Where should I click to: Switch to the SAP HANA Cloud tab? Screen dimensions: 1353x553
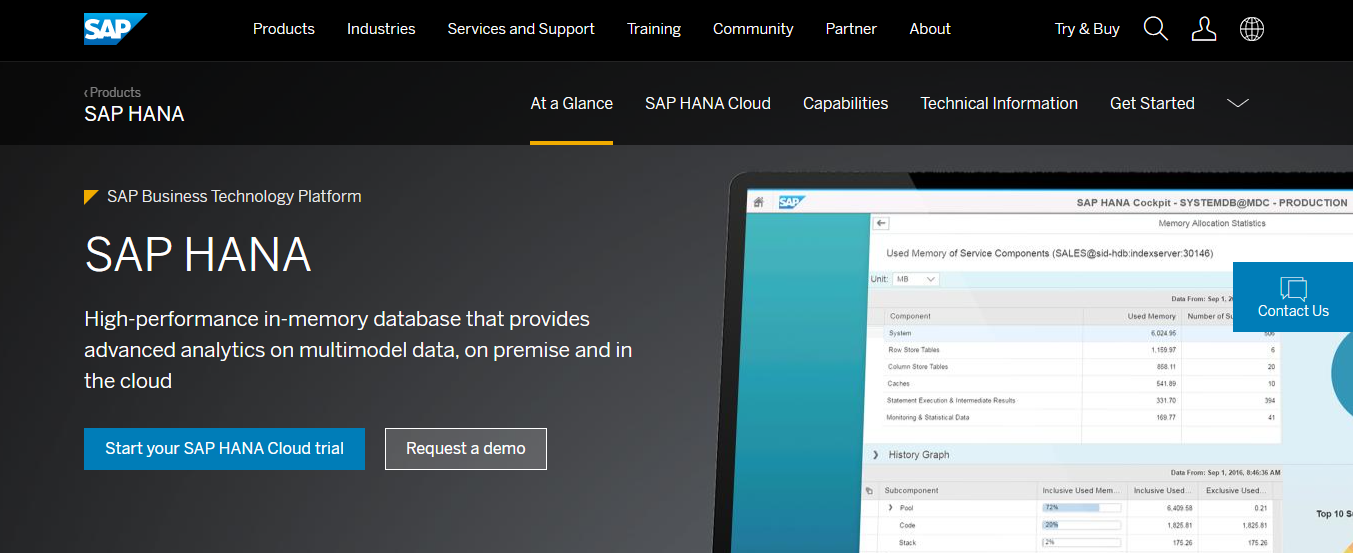pyautogui.click(x=707, y=103)
